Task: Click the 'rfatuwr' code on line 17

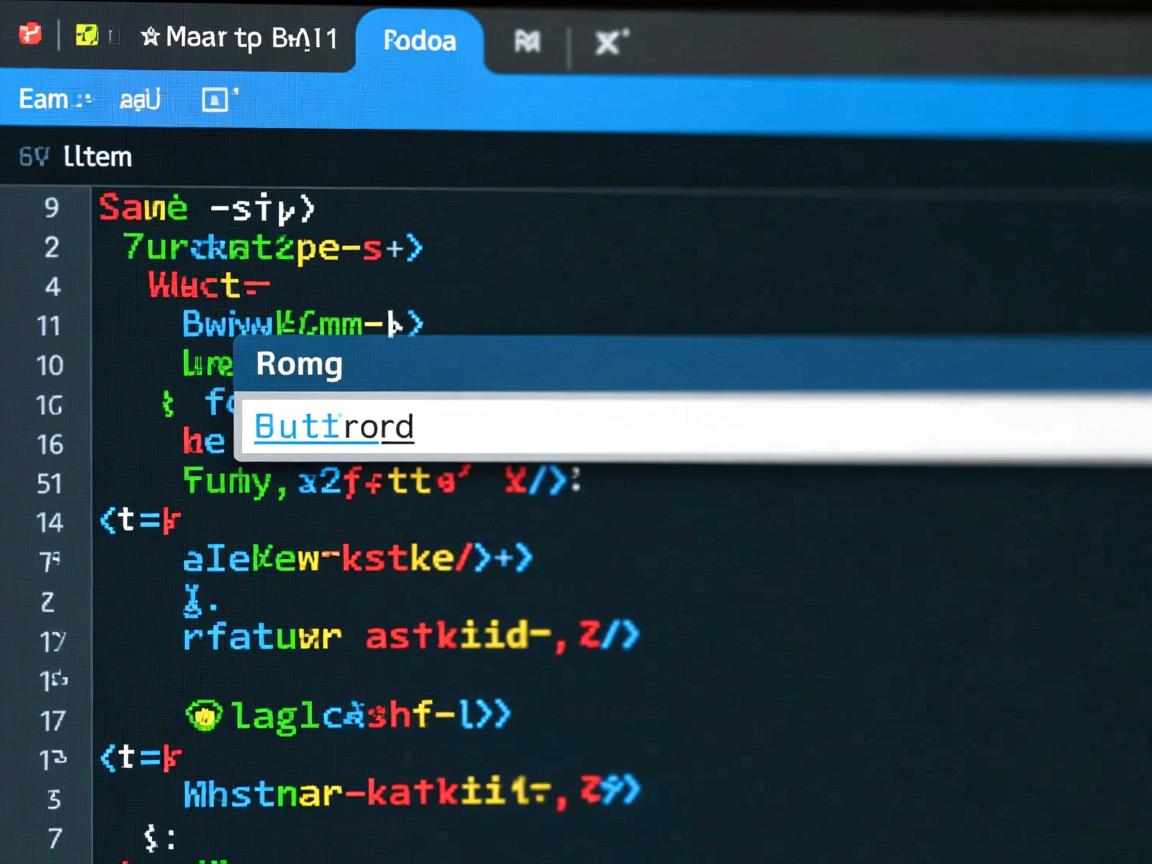Action: (x=262, y=636)
